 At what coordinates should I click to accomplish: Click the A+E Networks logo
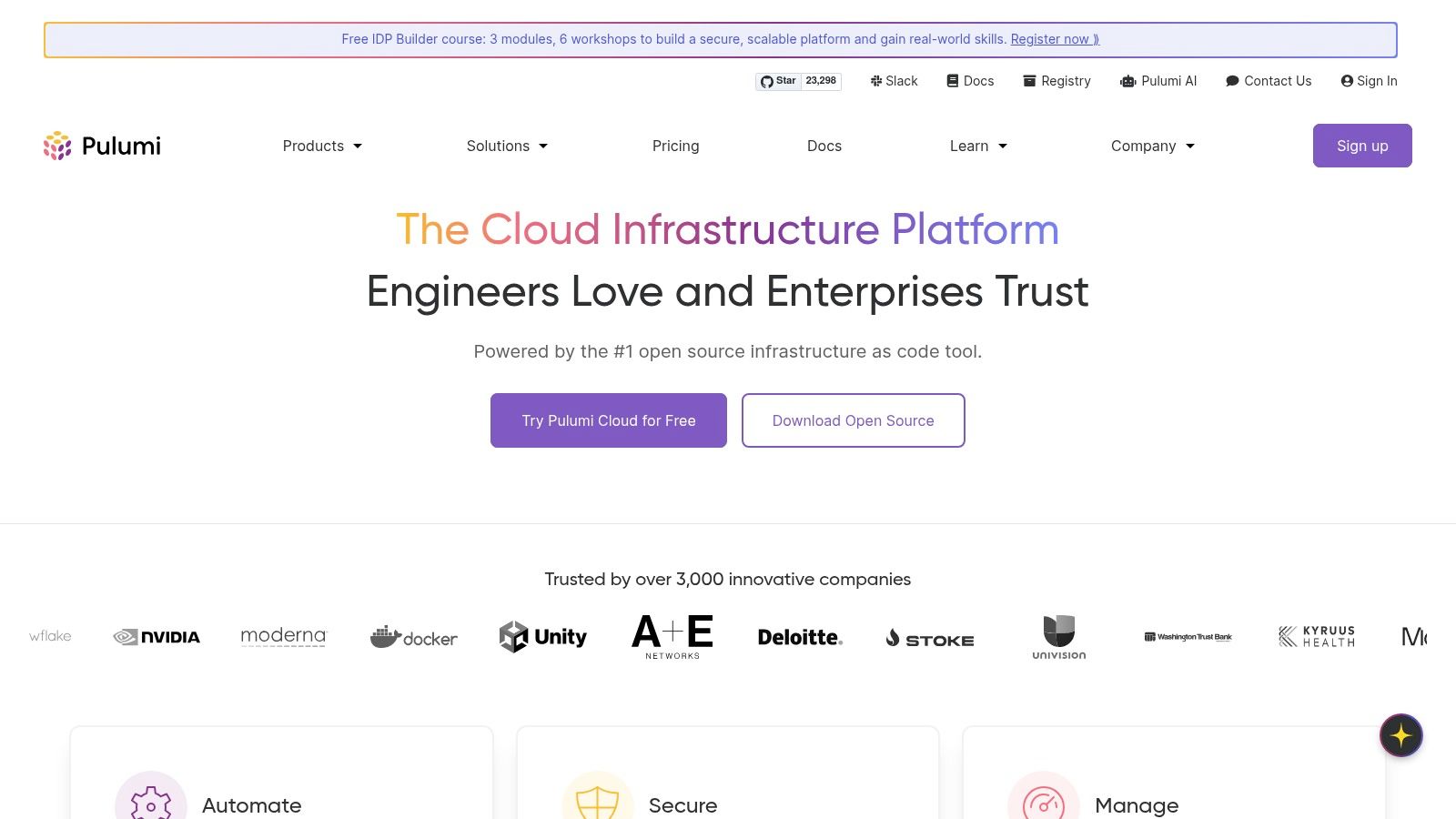[672, 636]
